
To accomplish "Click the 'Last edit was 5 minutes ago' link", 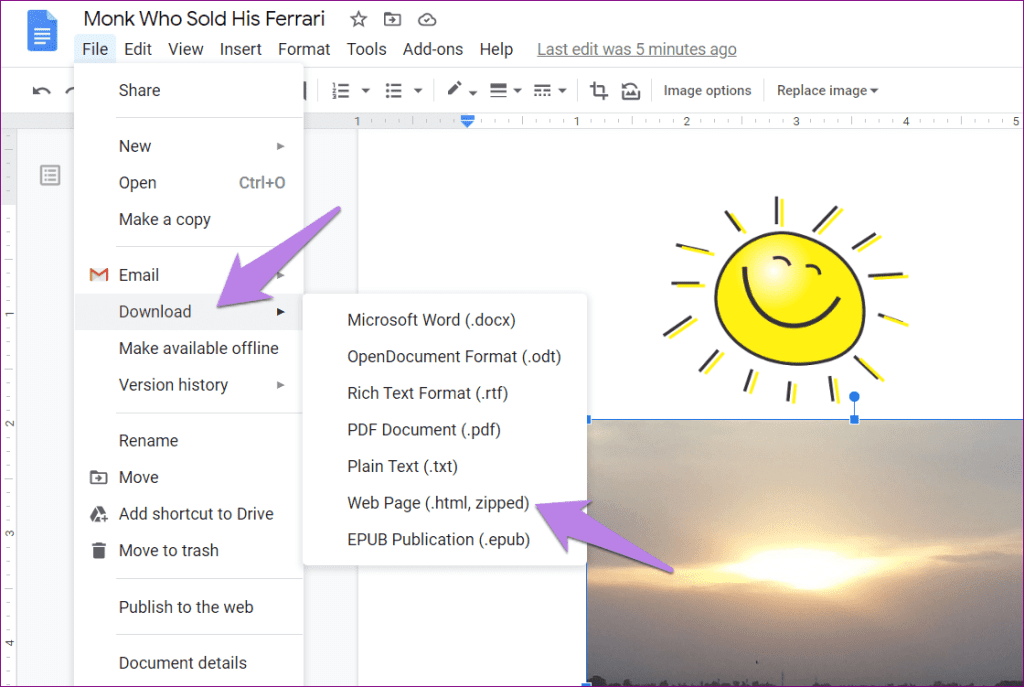I will pos(637,48).
